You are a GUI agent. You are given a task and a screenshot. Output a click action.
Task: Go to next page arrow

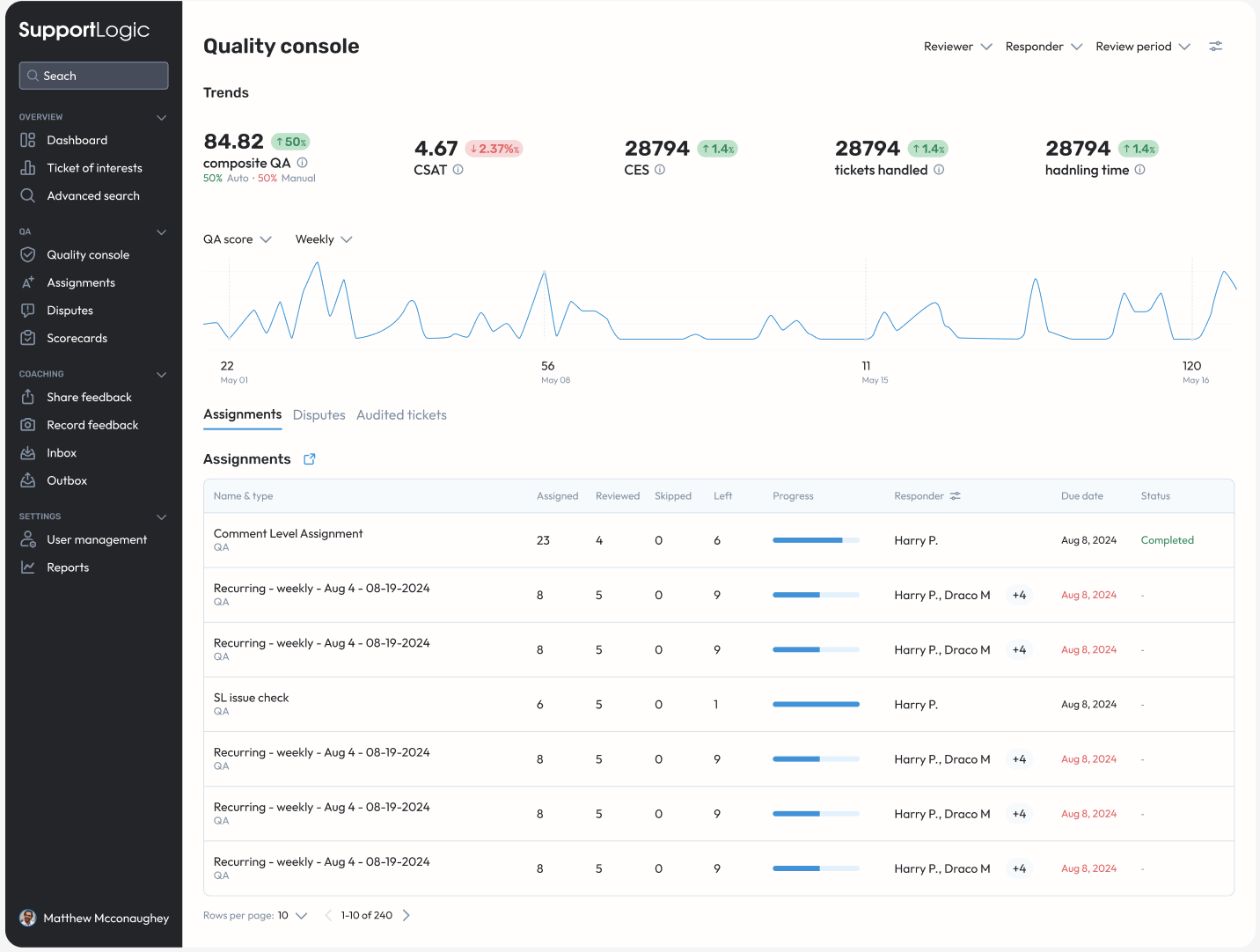pos(407,915)
